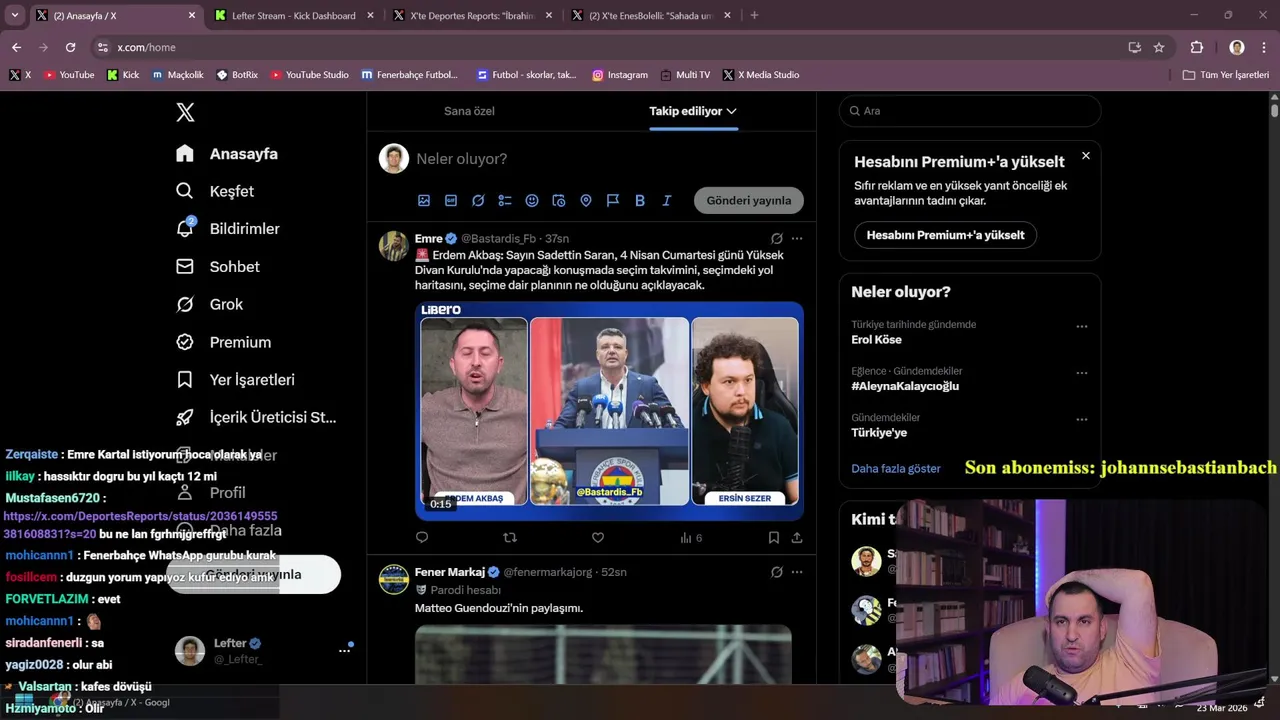
Task: Schedule post from composer toolbar
Action: point(559,200)
